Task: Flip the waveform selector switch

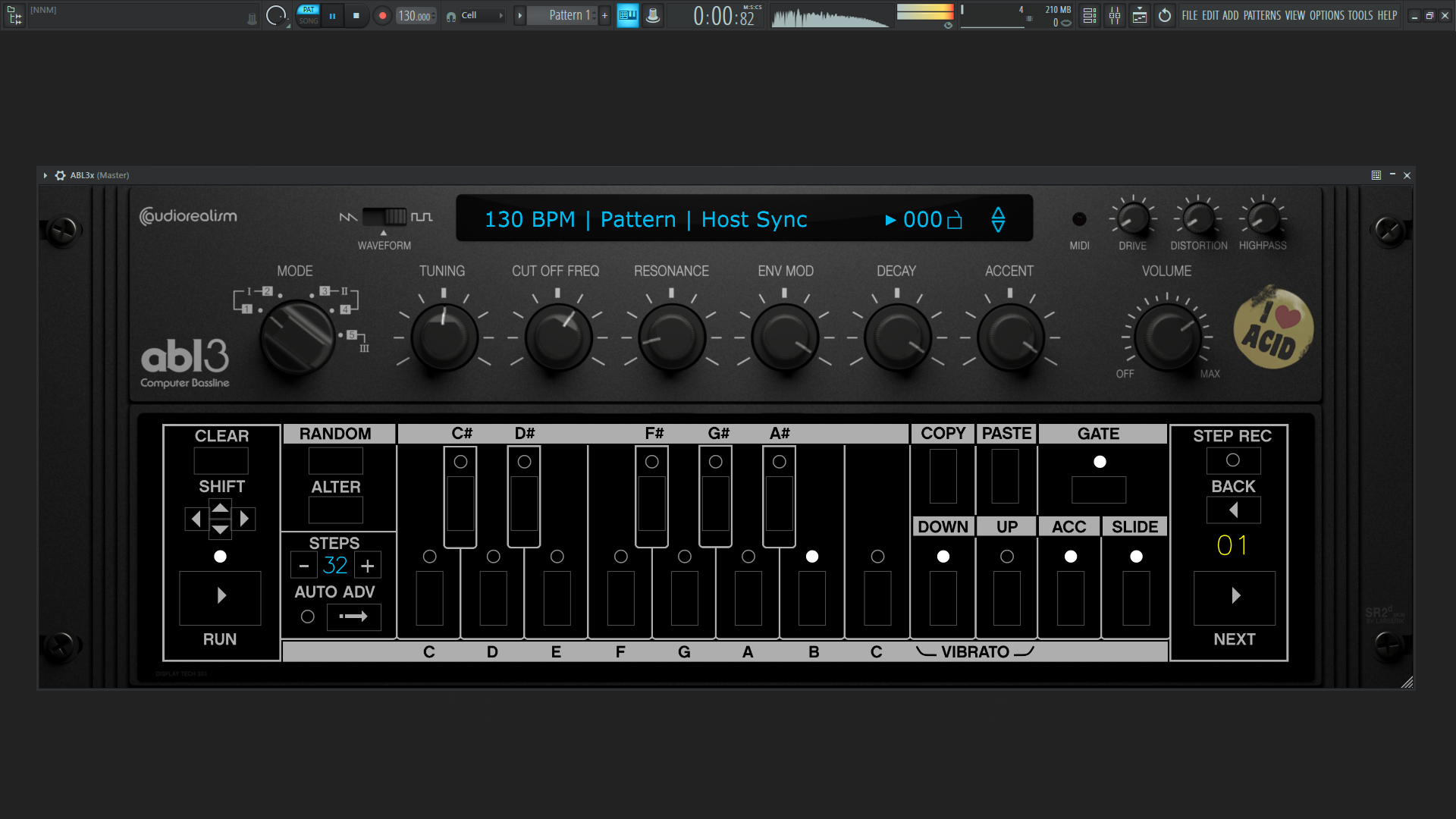Action: (384, 217)
